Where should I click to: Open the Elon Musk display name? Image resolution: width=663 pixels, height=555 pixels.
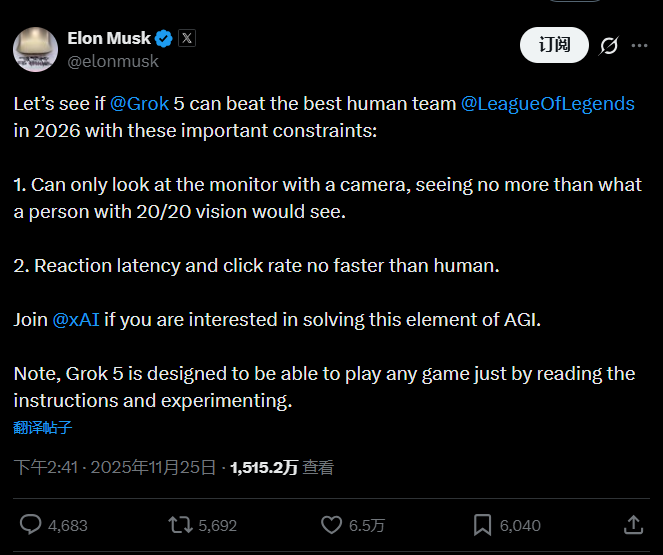(x=109, y=38)
